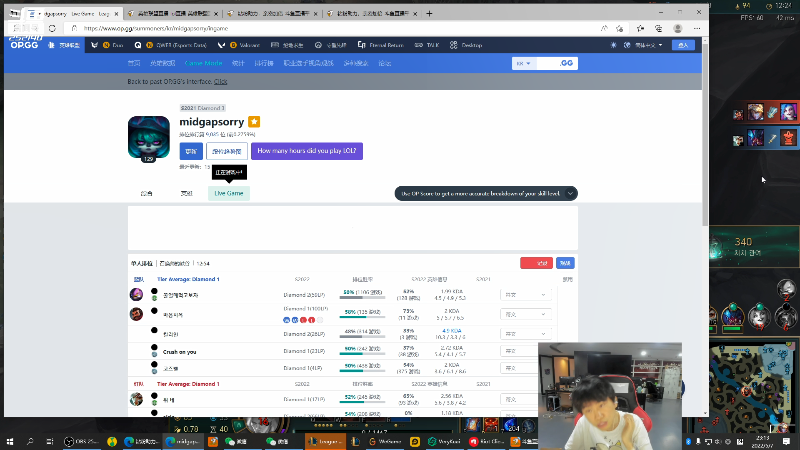Click the summoner search input field
Image resolution: width=800 pixels, height=450 pixels.
pos(546,63)
